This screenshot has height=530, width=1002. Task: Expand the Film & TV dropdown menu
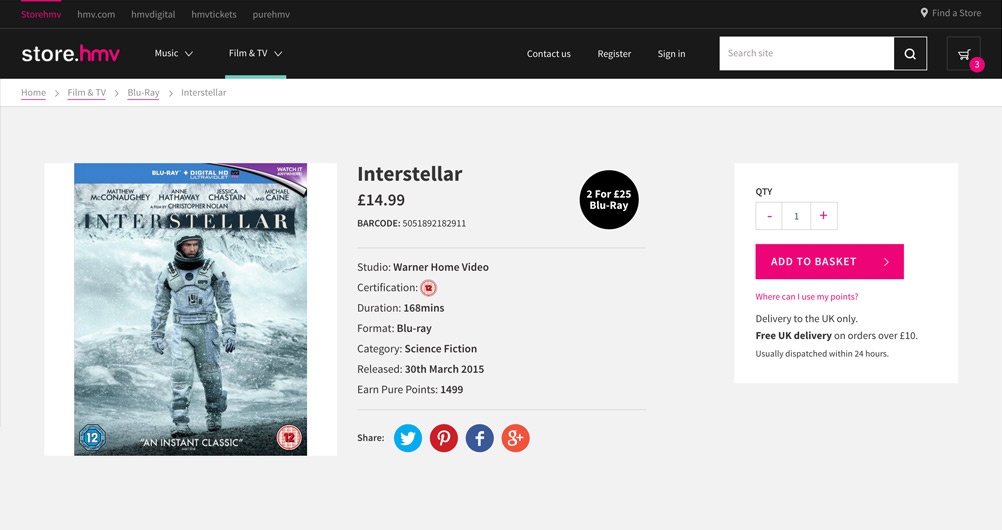pos(256,53)
